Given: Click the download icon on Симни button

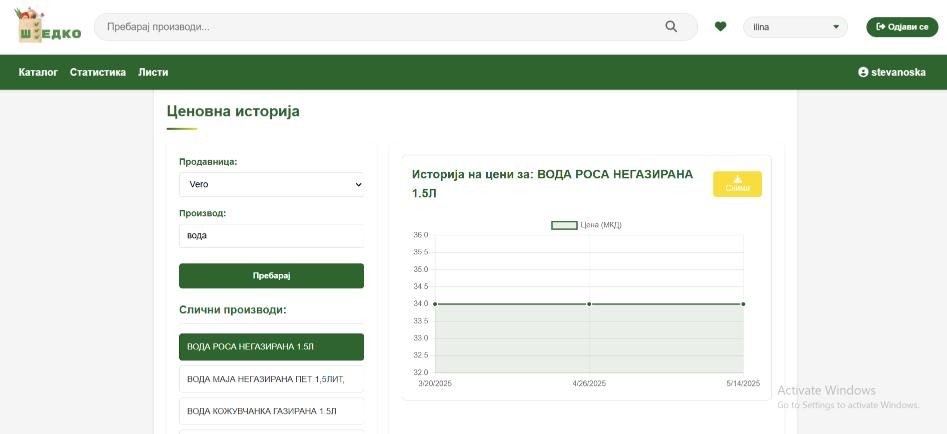Looking at the screenshot, I should tap(737, 179).
